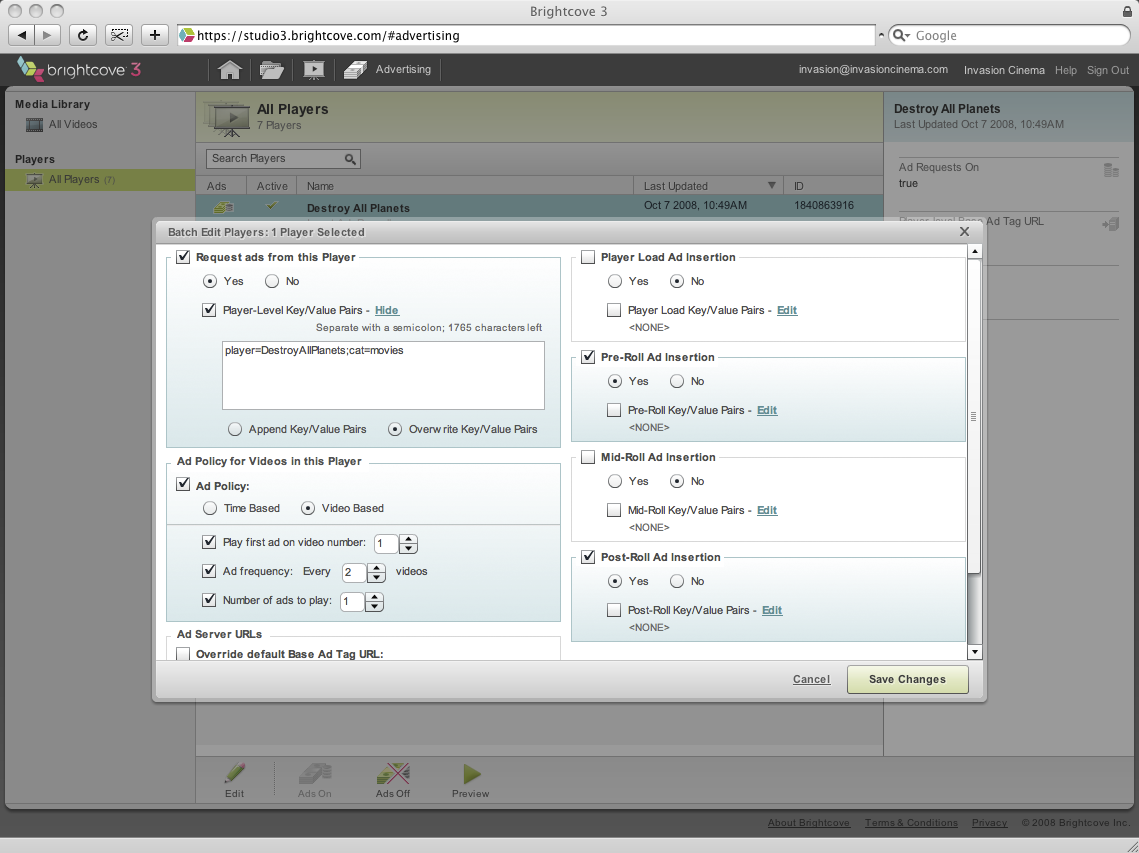Open the players screen icon in top nav
1139x853 pixels.
313,70
